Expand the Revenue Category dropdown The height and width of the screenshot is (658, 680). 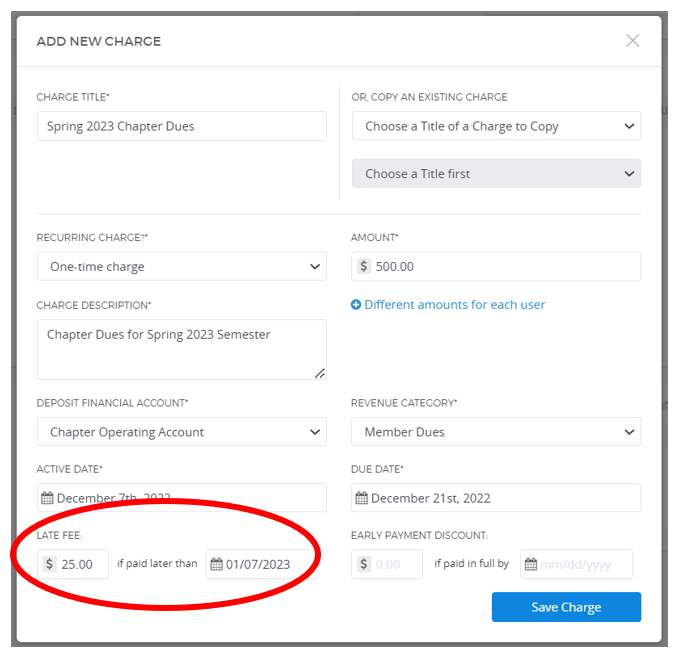[496, 432]
